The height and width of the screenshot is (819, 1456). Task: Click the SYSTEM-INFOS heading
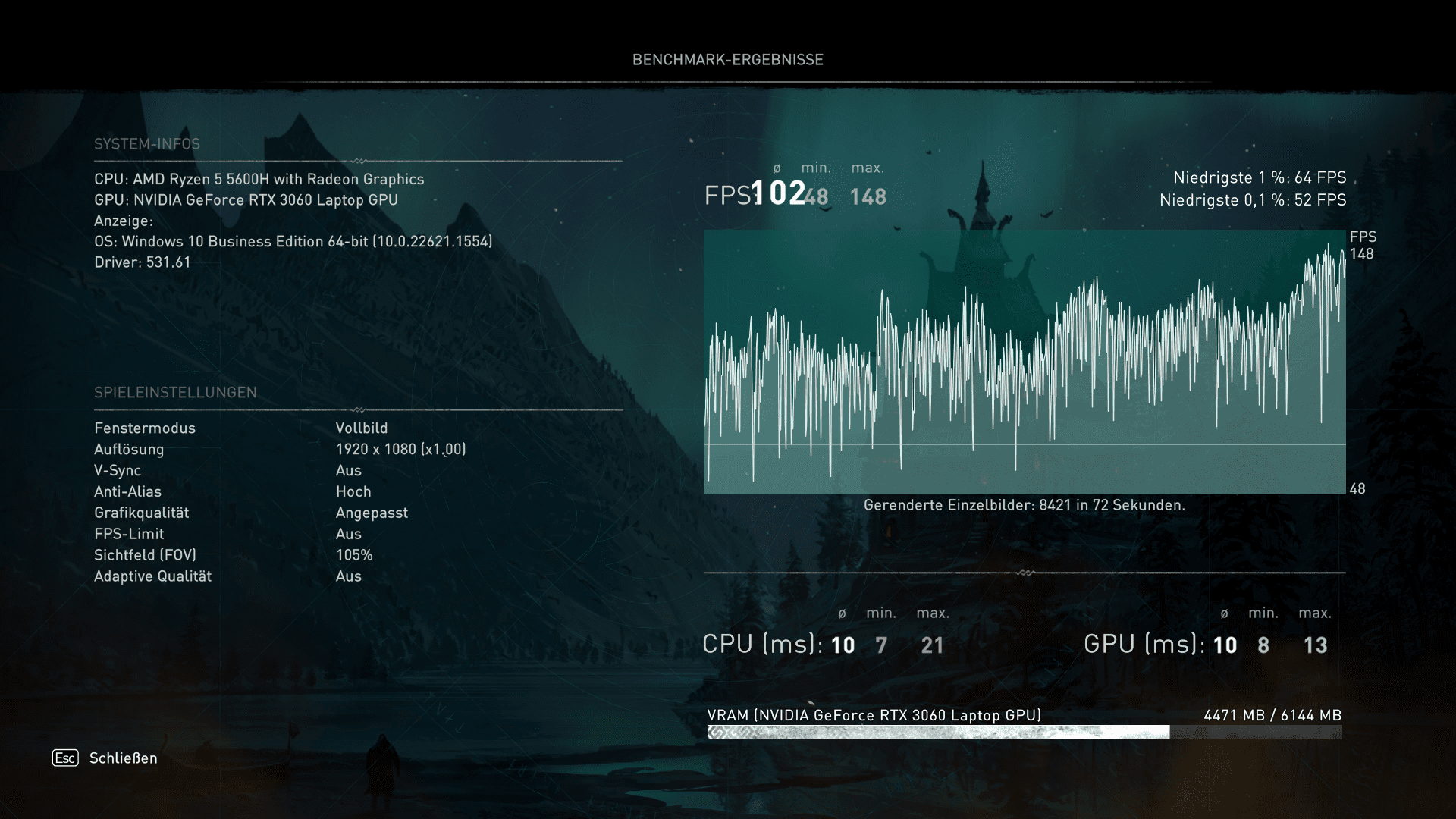(147, 143)
